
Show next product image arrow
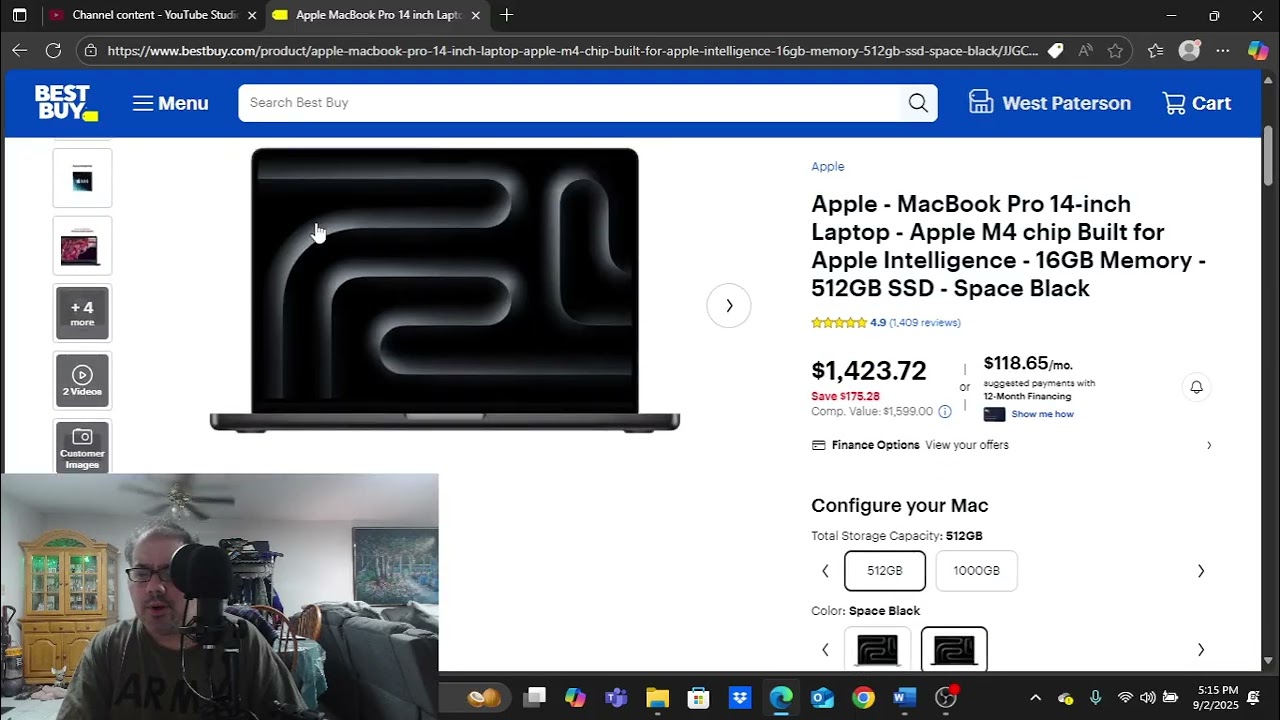pyautogui.click(x=728, y=306)
